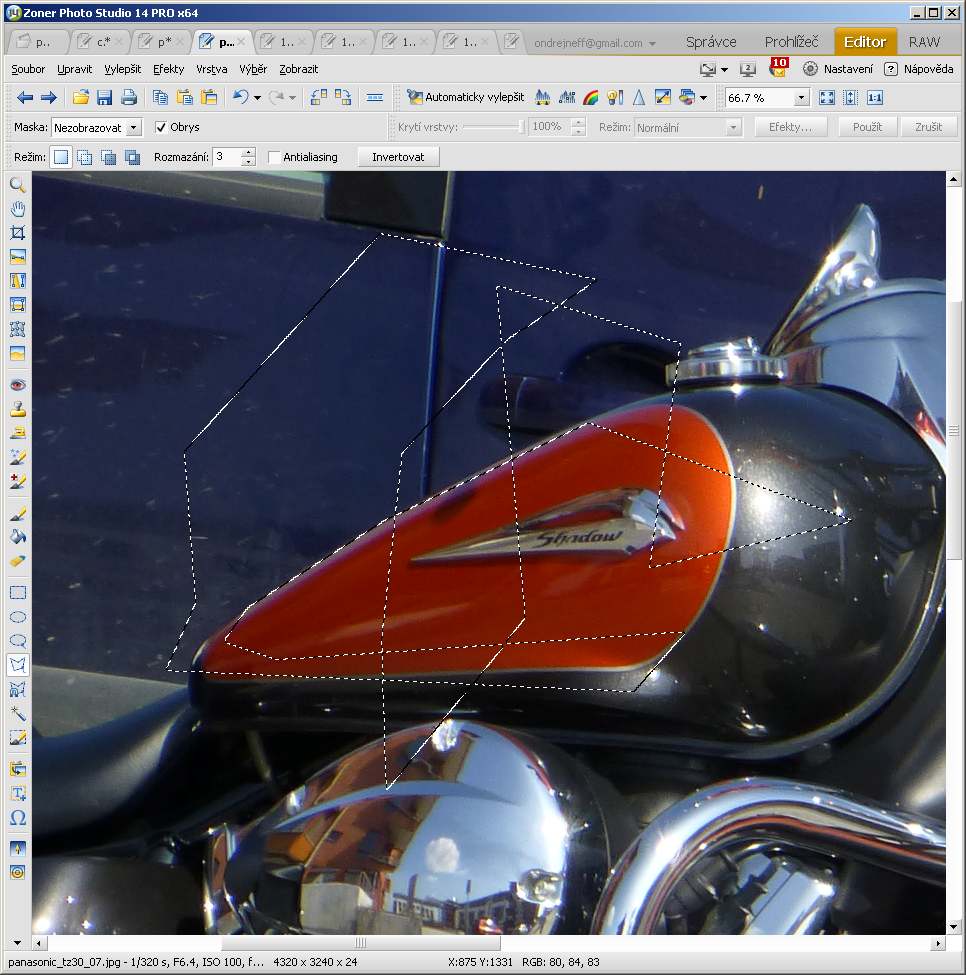Choose the Clone Stamp tool
Screen dimensions: 966x975
(x=17, y=409)
